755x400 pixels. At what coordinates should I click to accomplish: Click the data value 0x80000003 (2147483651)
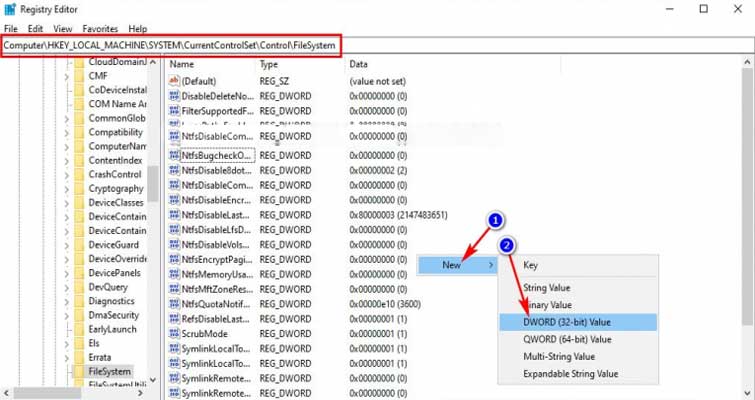[398, 215]
